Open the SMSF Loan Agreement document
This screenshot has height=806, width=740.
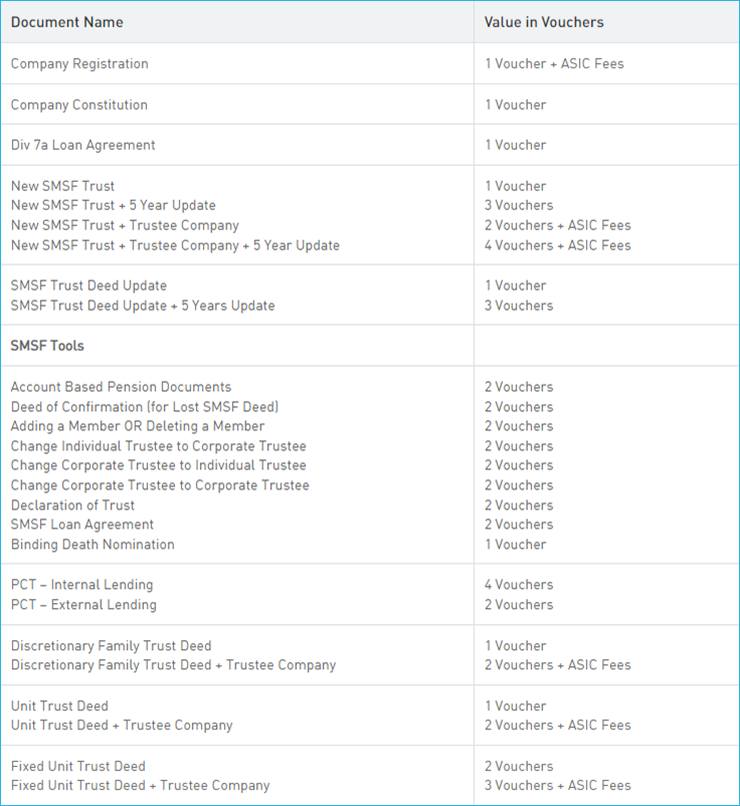pos(82,525)
